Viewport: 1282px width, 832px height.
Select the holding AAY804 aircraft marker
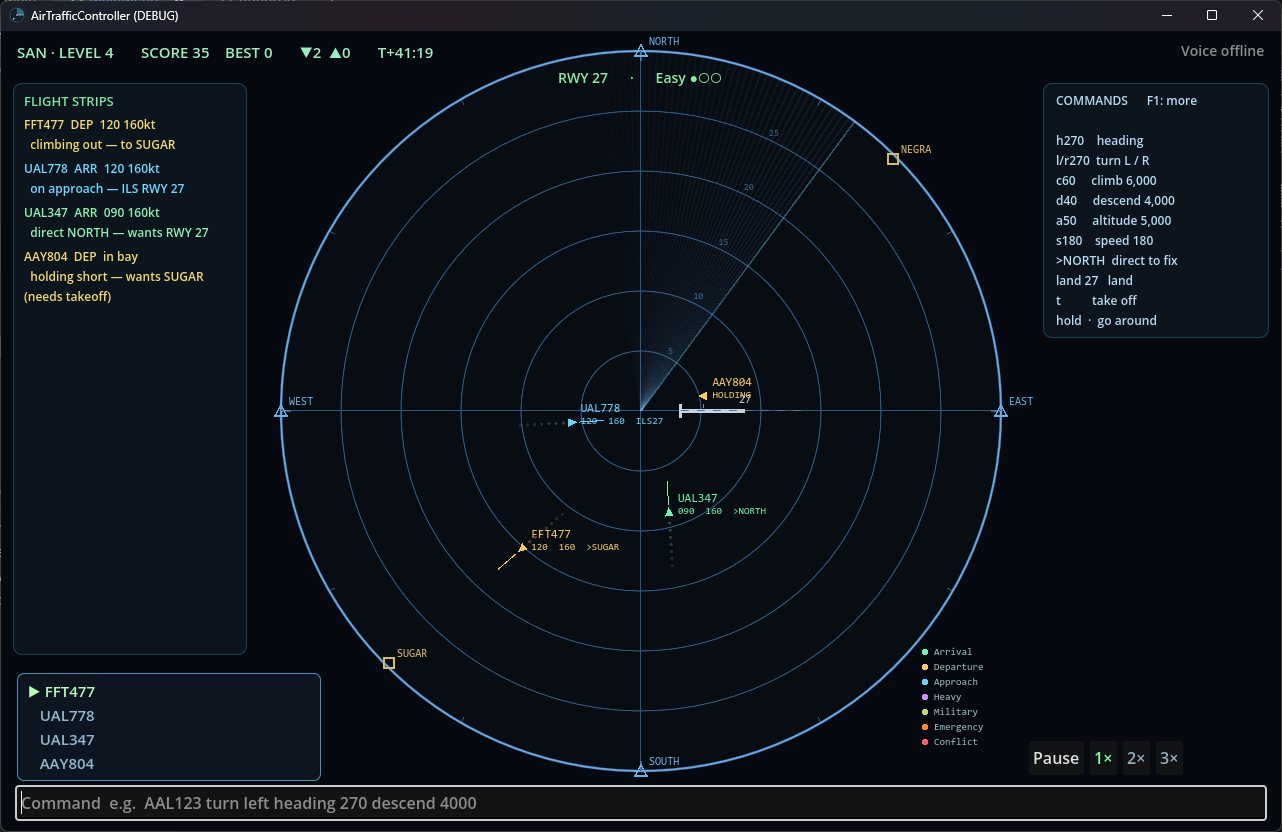click(x=703, y=396)
